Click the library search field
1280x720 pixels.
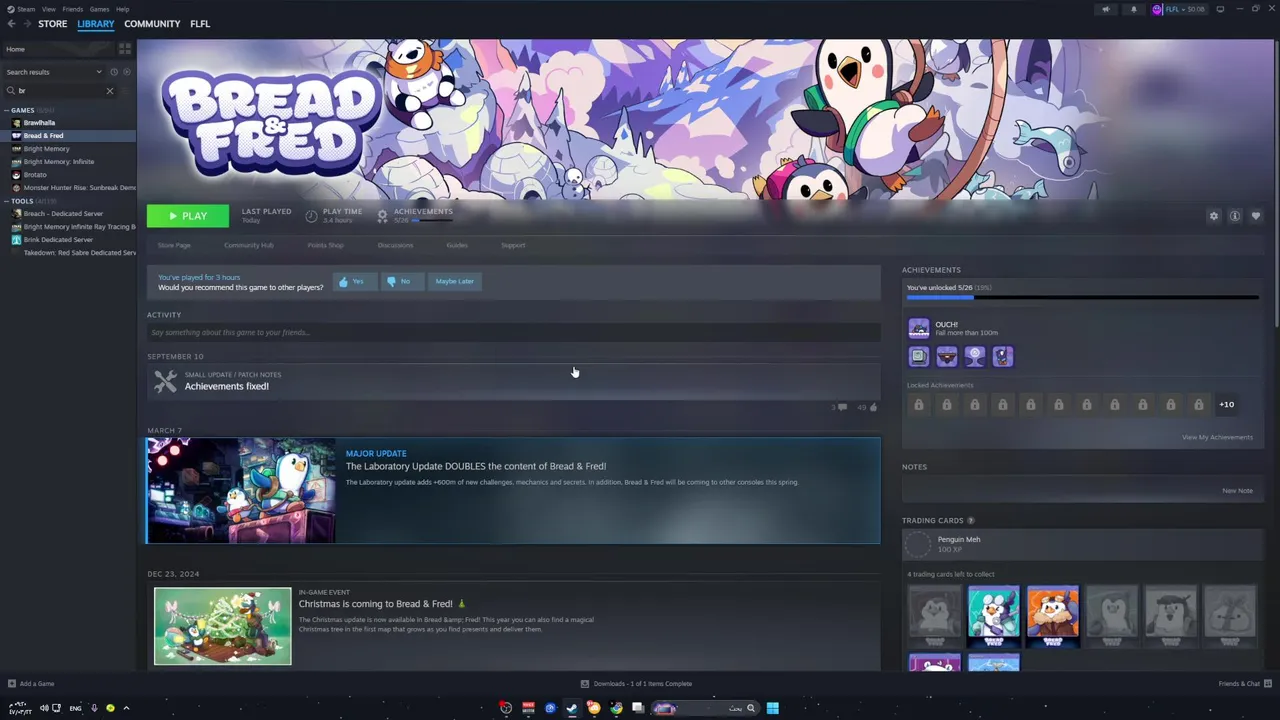click(x=58, y=91)
